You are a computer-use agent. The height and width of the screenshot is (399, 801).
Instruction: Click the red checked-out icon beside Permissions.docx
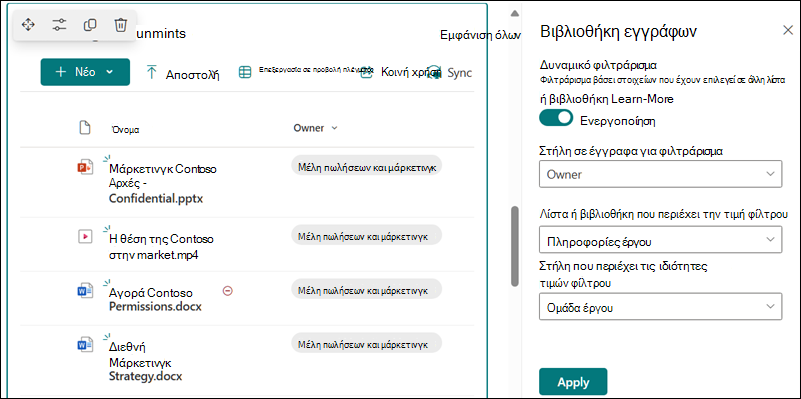coord(228,291)
